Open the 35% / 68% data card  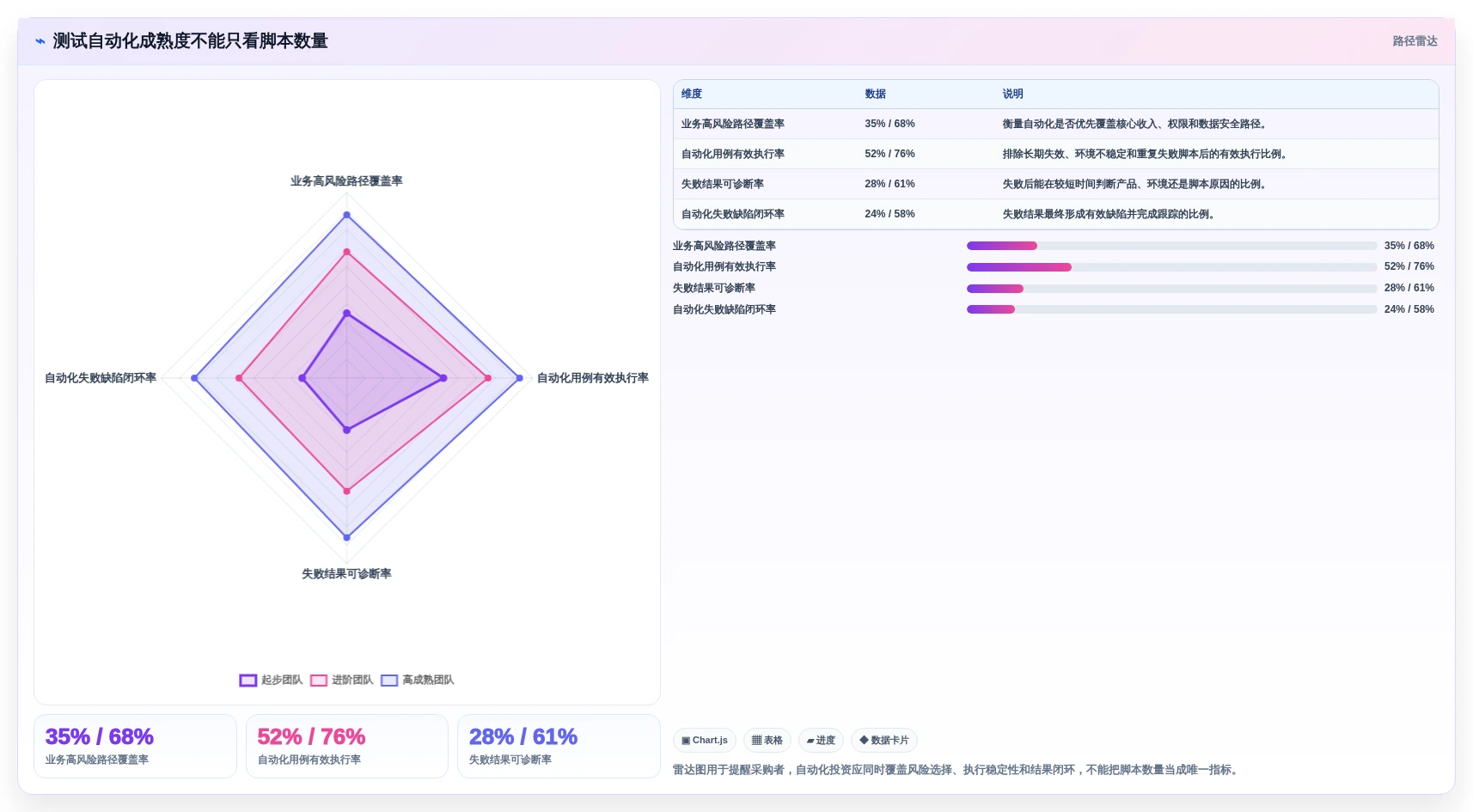coord(135,747)
